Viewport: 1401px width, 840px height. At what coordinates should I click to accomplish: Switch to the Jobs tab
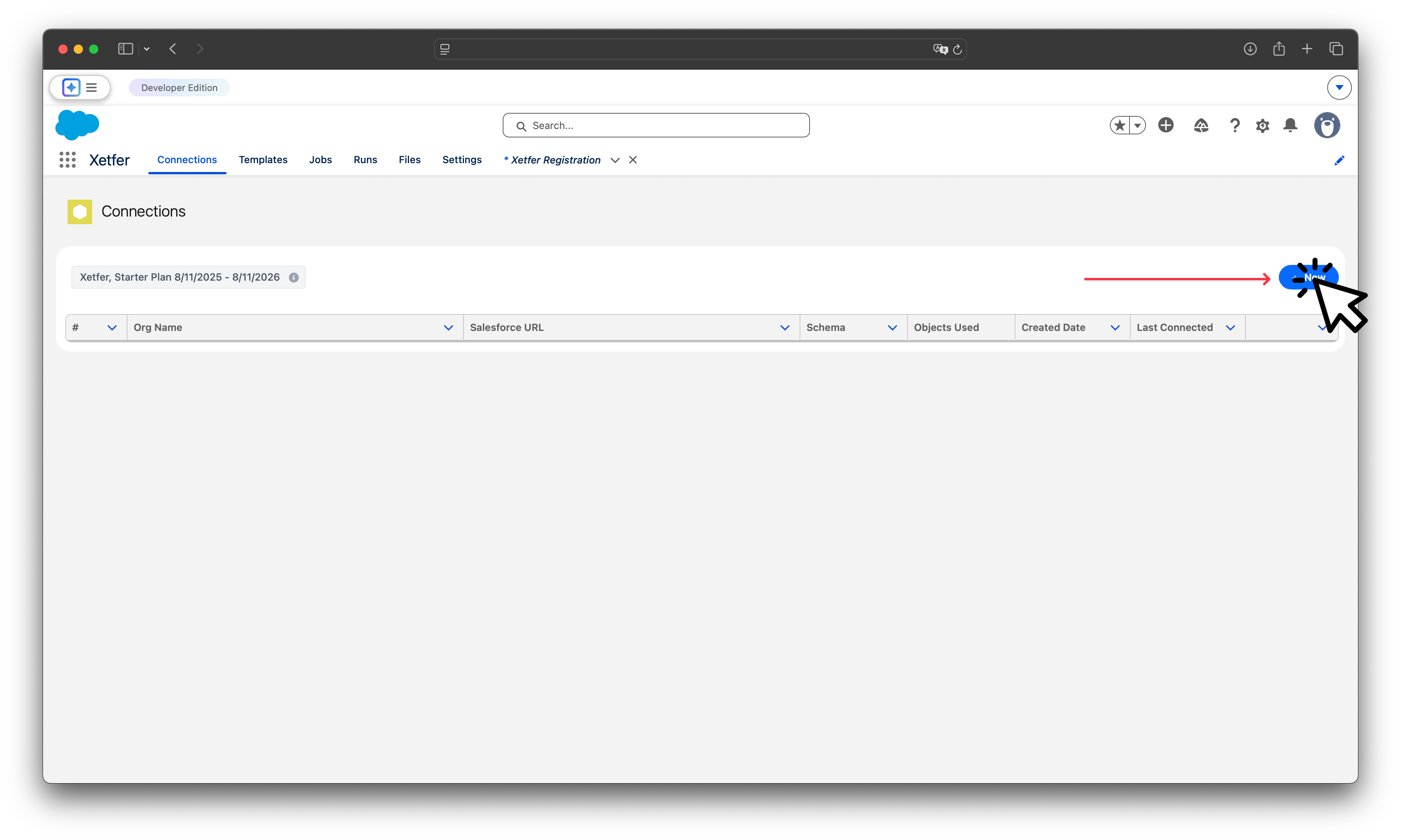(x=320, y=160)
